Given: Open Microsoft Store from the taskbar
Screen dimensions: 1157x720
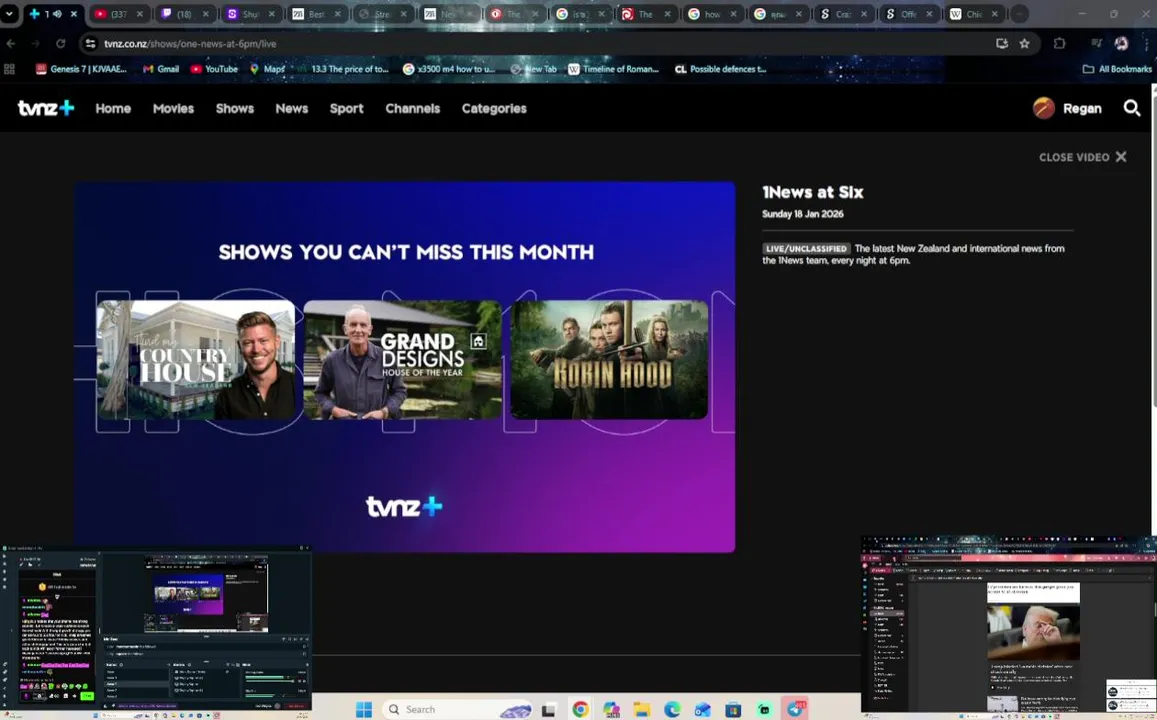Looking at the screenshot, I should click(x=733, y=710).
